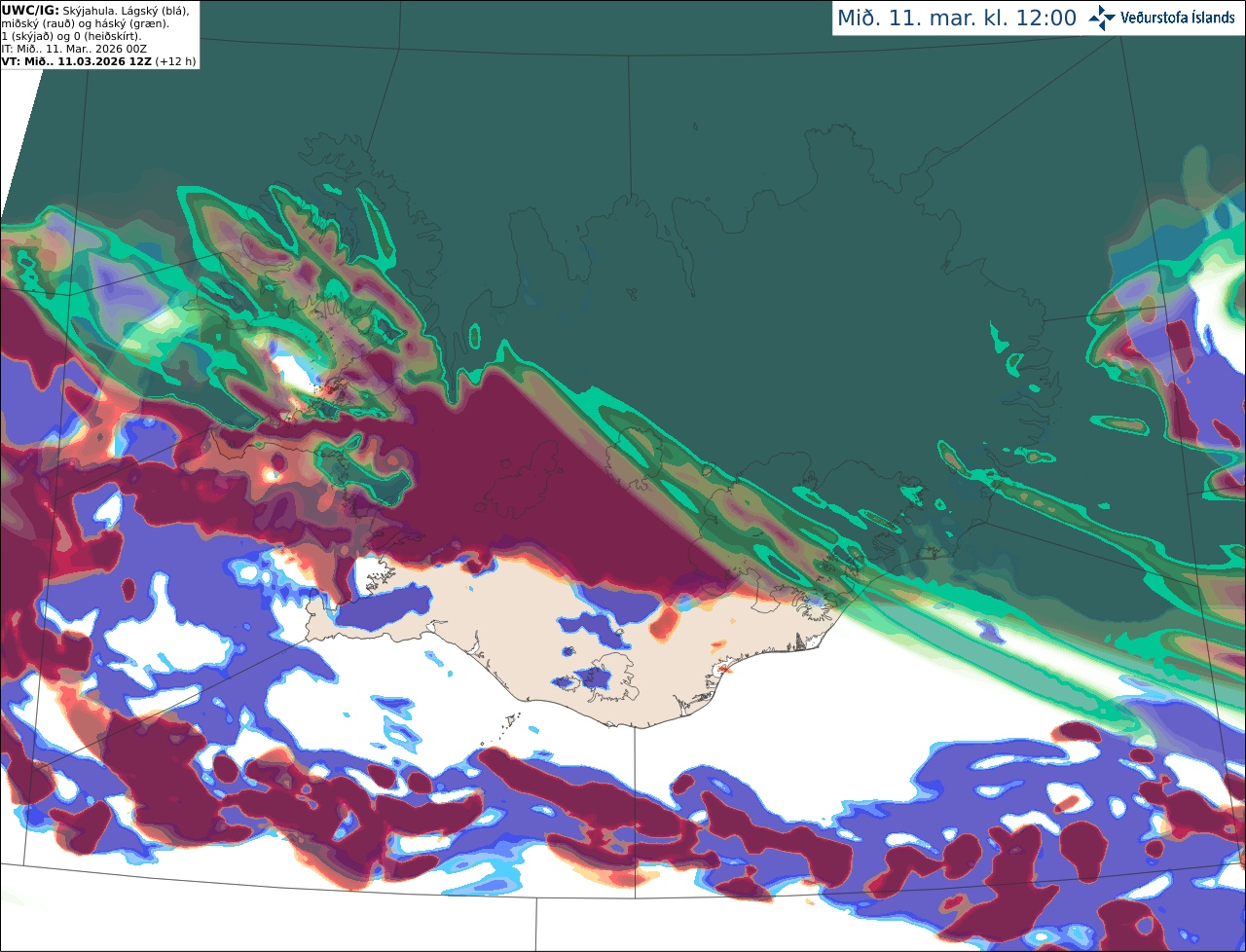This screenshot has width=1246, height=952.
Task: Click the "Veðurstofa Íslands" name text
Action: [x=1178, y=18]
